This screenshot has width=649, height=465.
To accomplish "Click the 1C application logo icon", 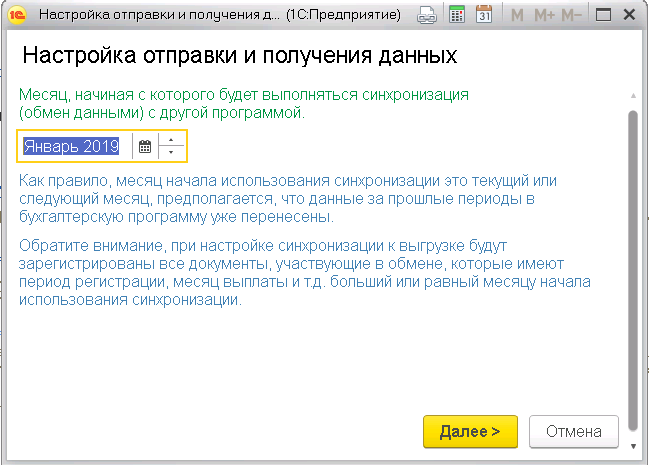I will click(x=16, y=15).
